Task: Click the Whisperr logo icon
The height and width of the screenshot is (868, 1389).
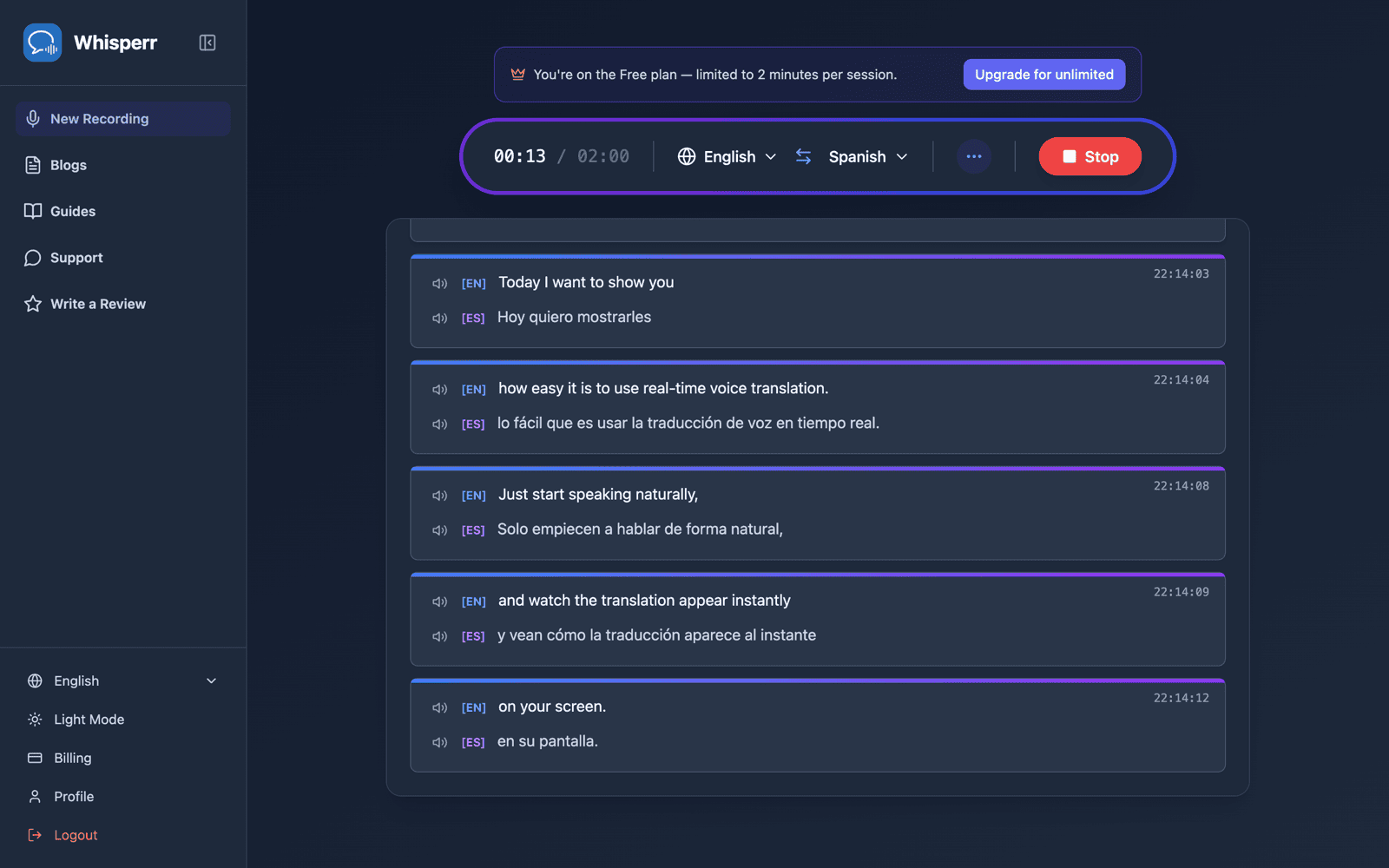Action: pos(43,43)
